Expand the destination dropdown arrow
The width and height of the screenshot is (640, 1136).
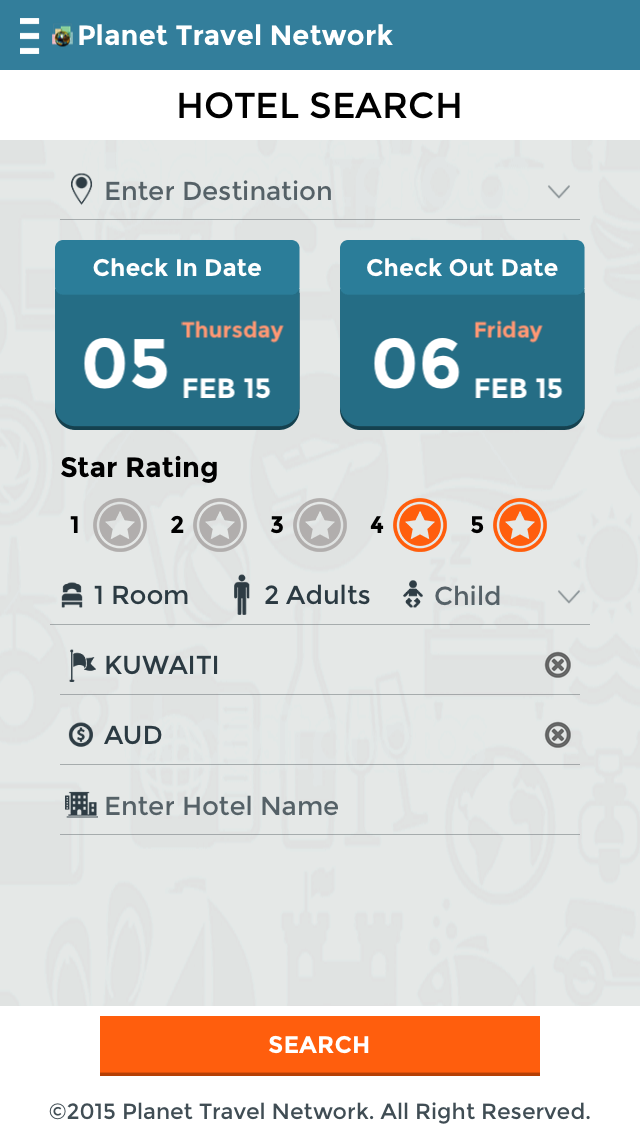(x=558, y=191)
